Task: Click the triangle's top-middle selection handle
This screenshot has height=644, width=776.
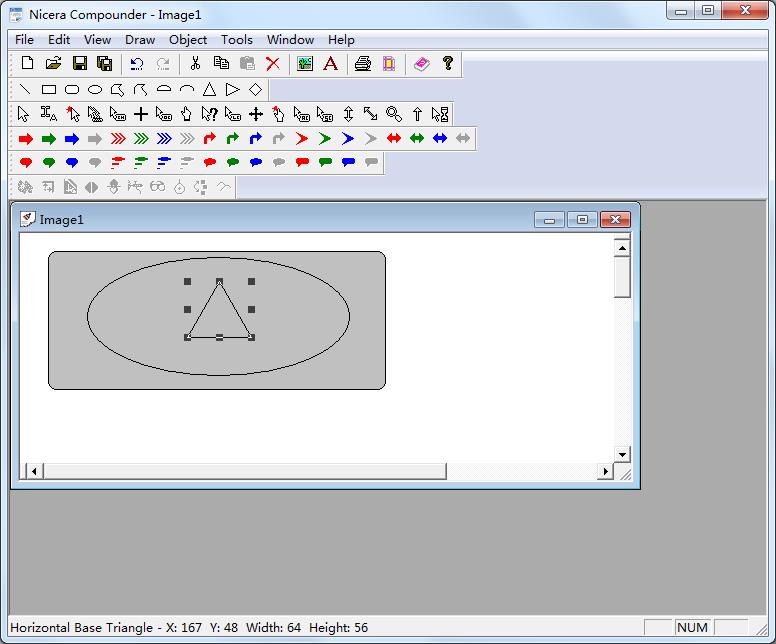Action: [x=219, y=281]
